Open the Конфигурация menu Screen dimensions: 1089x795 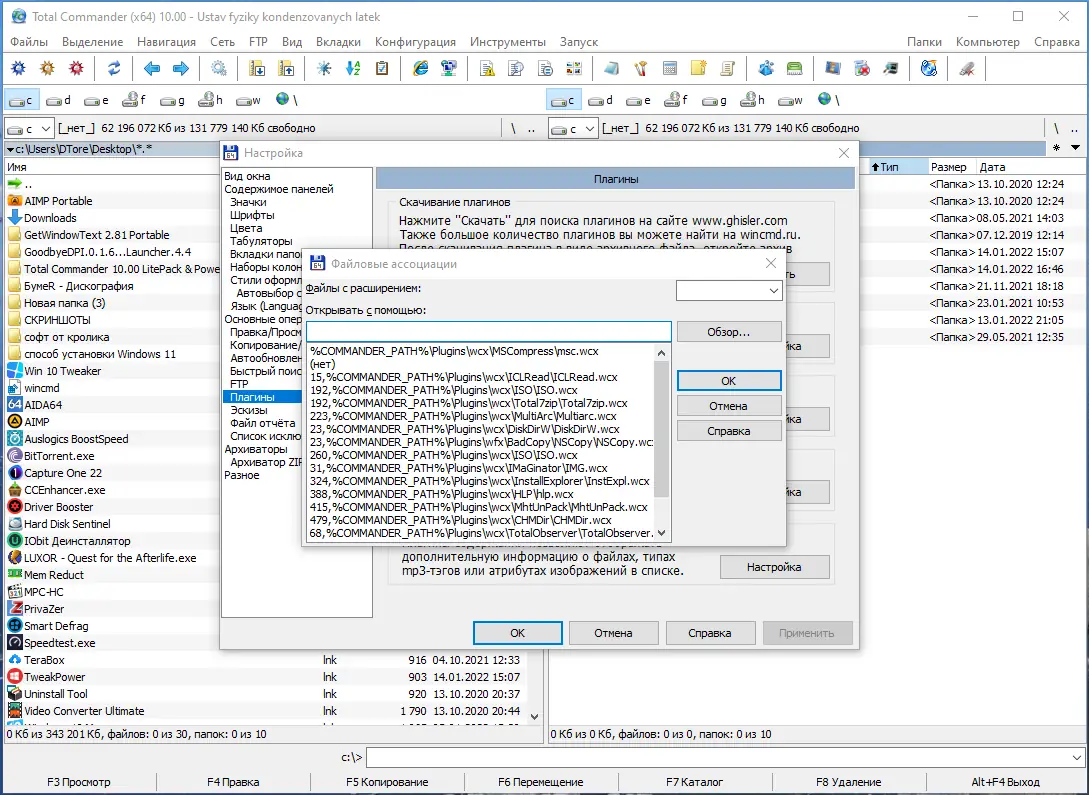click(415, 42)
